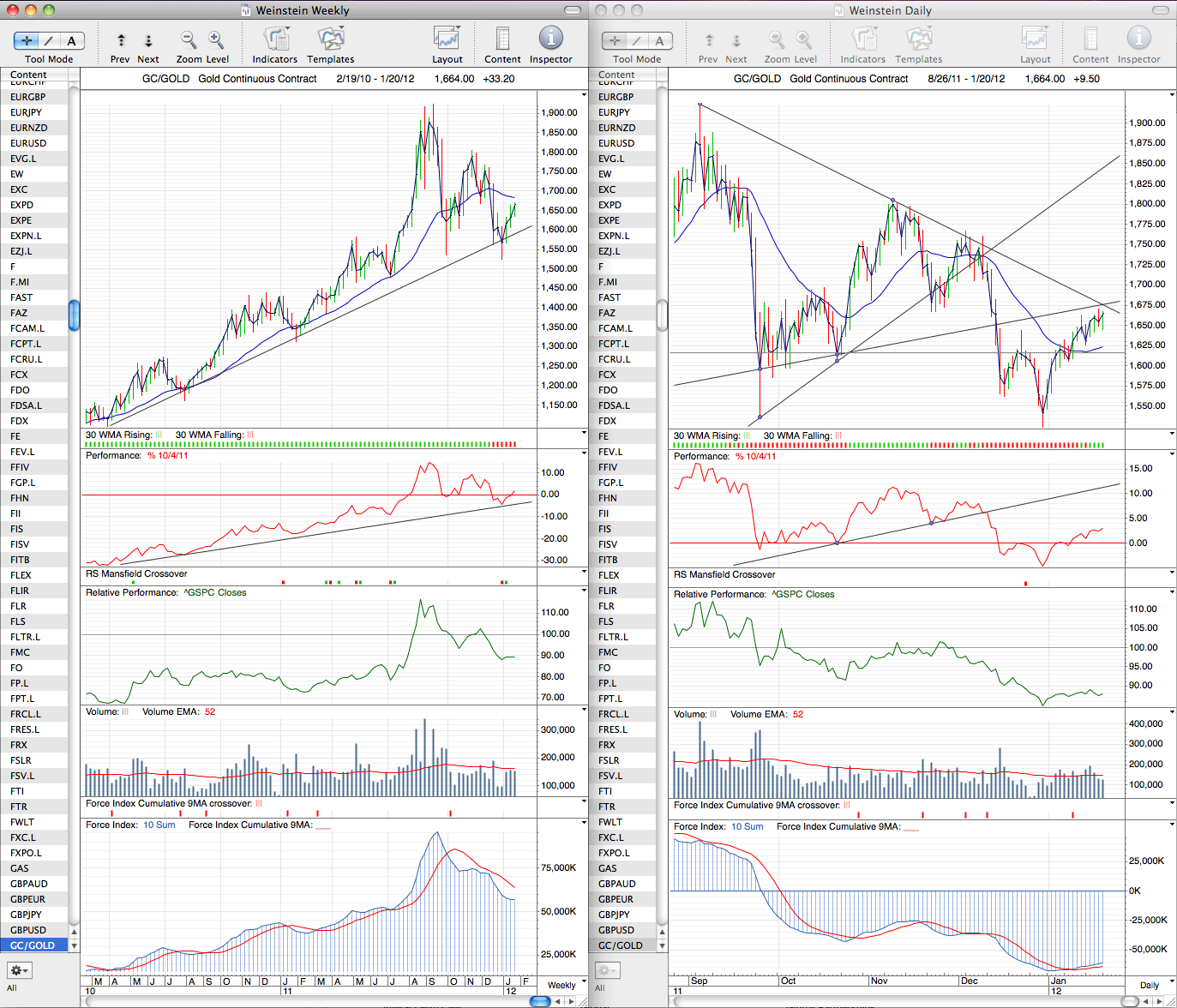Image resolution: width=1177 pixels, height=1008 pixels.
Task: Select GC/GOLD in Weekly symbol list
Action: 34,945
